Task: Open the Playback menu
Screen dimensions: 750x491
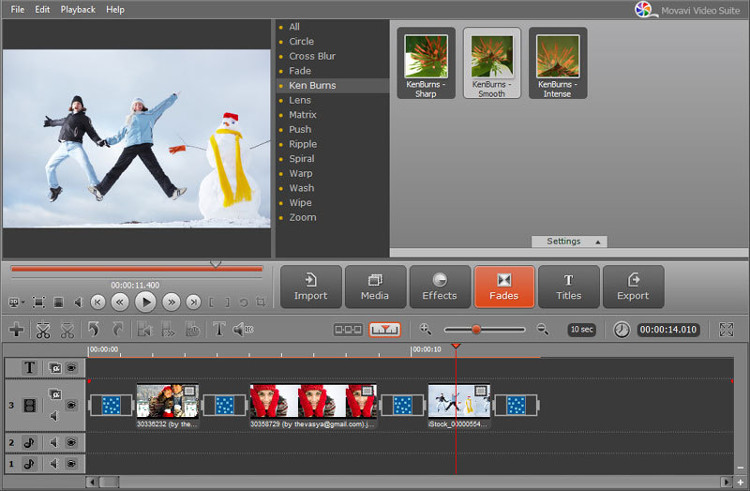Action: click(78, 10)
